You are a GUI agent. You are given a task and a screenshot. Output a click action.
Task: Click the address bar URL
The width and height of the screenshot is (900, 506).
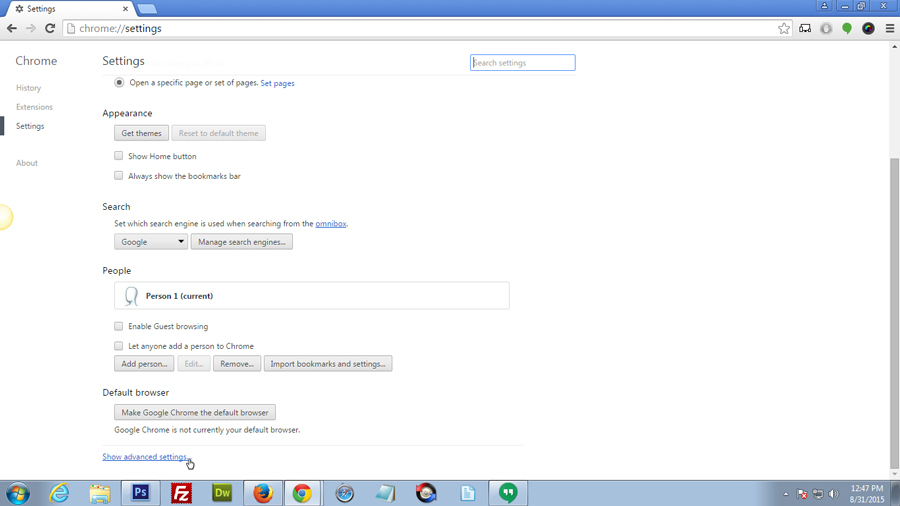[121, 28]
